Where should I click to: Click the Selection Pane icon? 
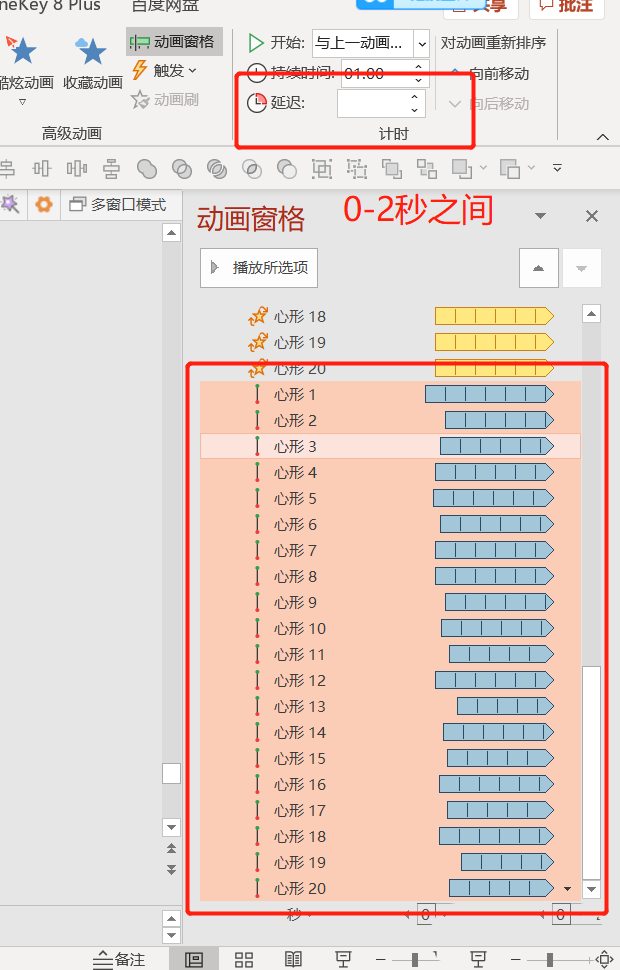coord(426,168)
